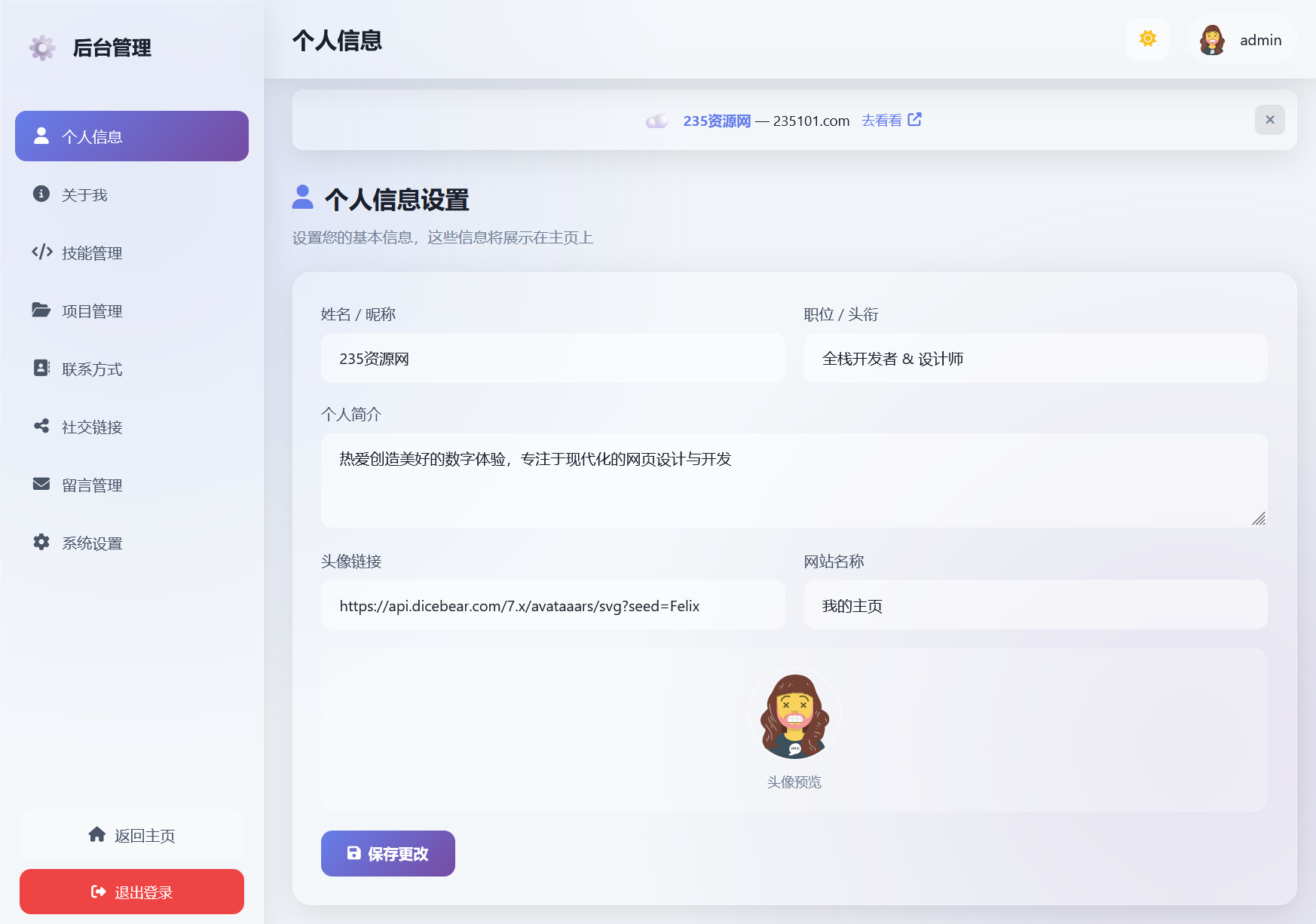Click the cog icon for 系统设置
This screenshot has width=1316, height=924.
(x=41, y=543)
